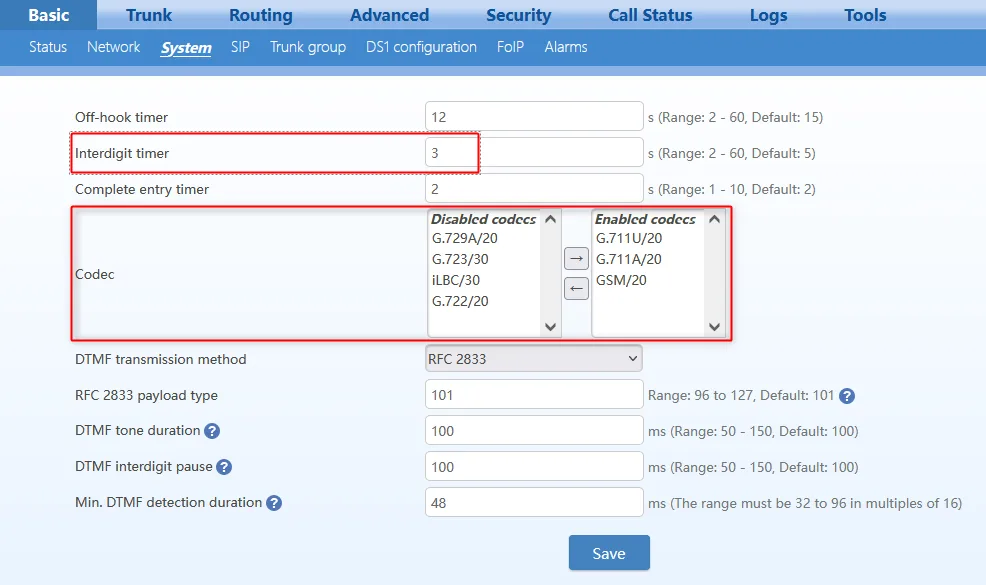Click the Complete entry timer field
The image size is (986, 585).
coord(535,189)
